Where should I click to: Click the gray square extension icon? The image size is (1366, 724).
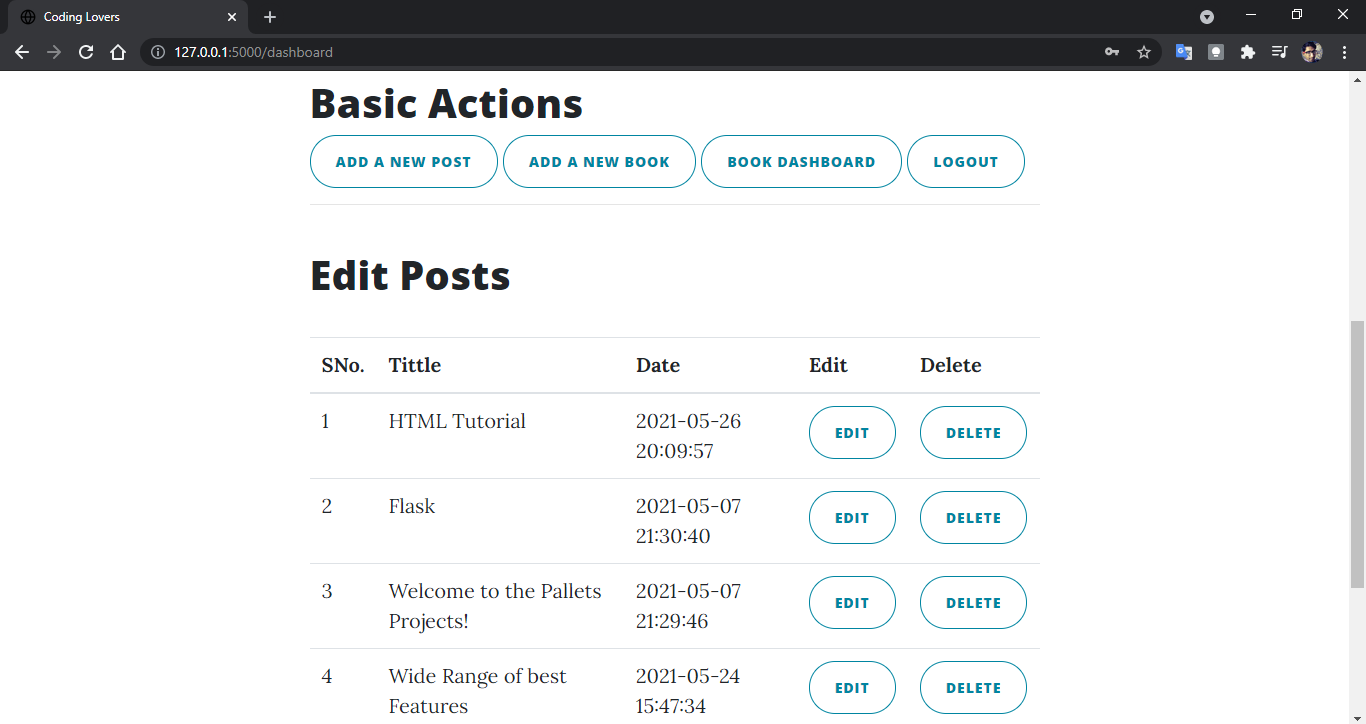1216,52
